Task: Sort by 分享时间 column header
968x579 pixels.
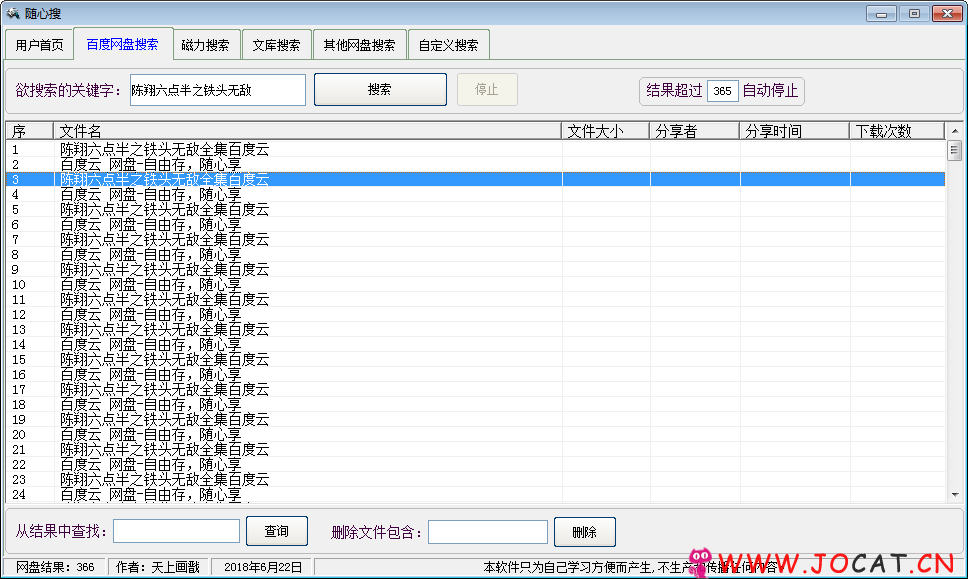Action: pos(794,131)
